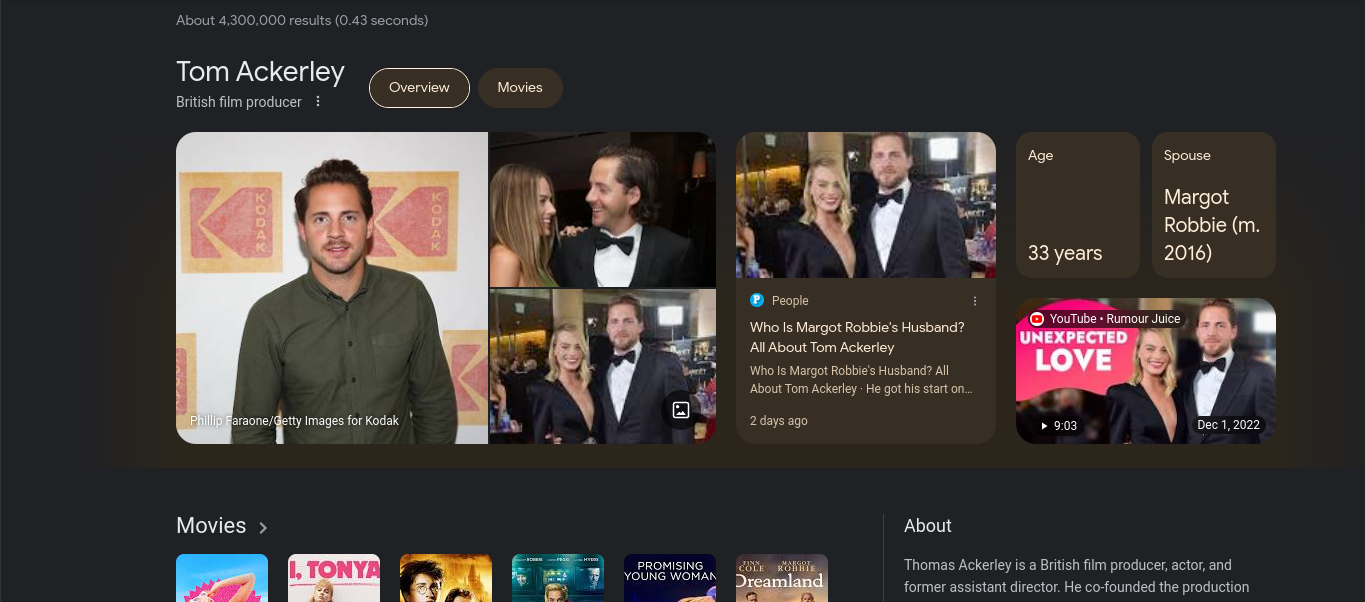Viewport: 1365px width, 602px height.
Task: Open the People article's three-dot options
Action: point(975,301)
